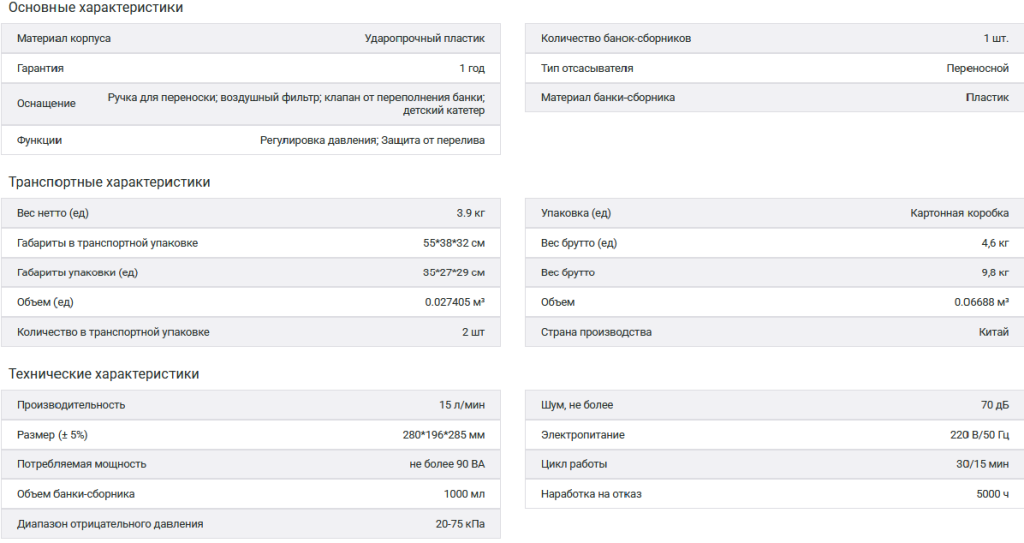Screen dimensions: 1024x543
Task: Click the Тип отсасывателя Переносной value
Action: click(977, 68)
